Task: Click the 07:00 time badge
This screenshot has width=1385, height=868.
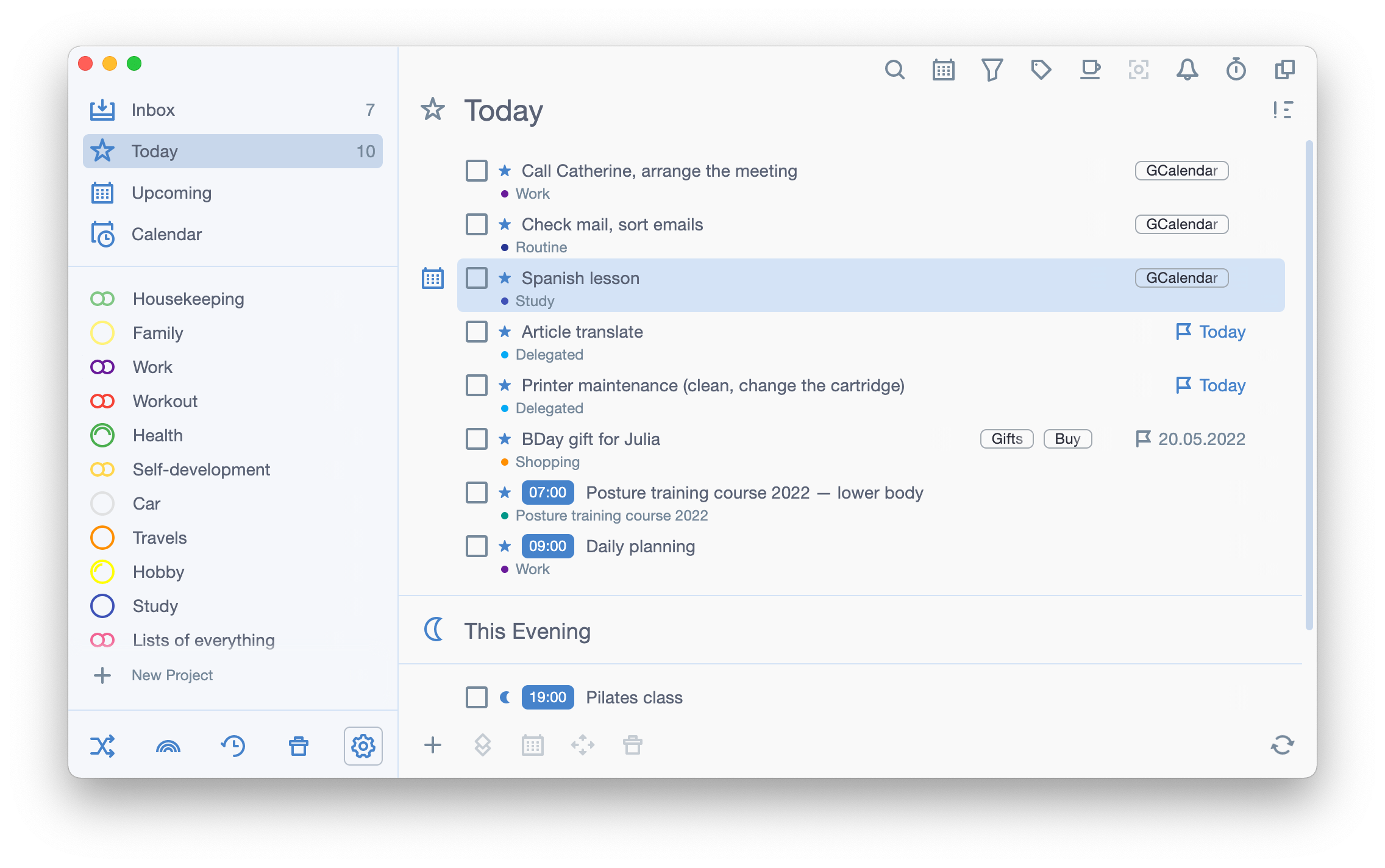Action: [547, 493]
